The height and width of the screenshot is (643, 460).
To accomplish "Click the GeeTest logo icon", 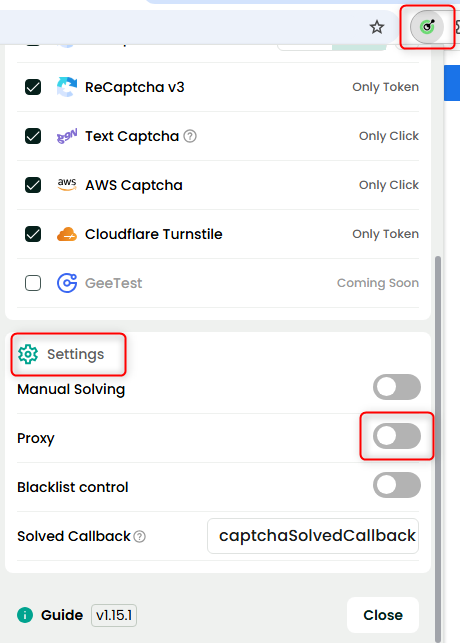I will pyautogui.click(x=67, y=283).
